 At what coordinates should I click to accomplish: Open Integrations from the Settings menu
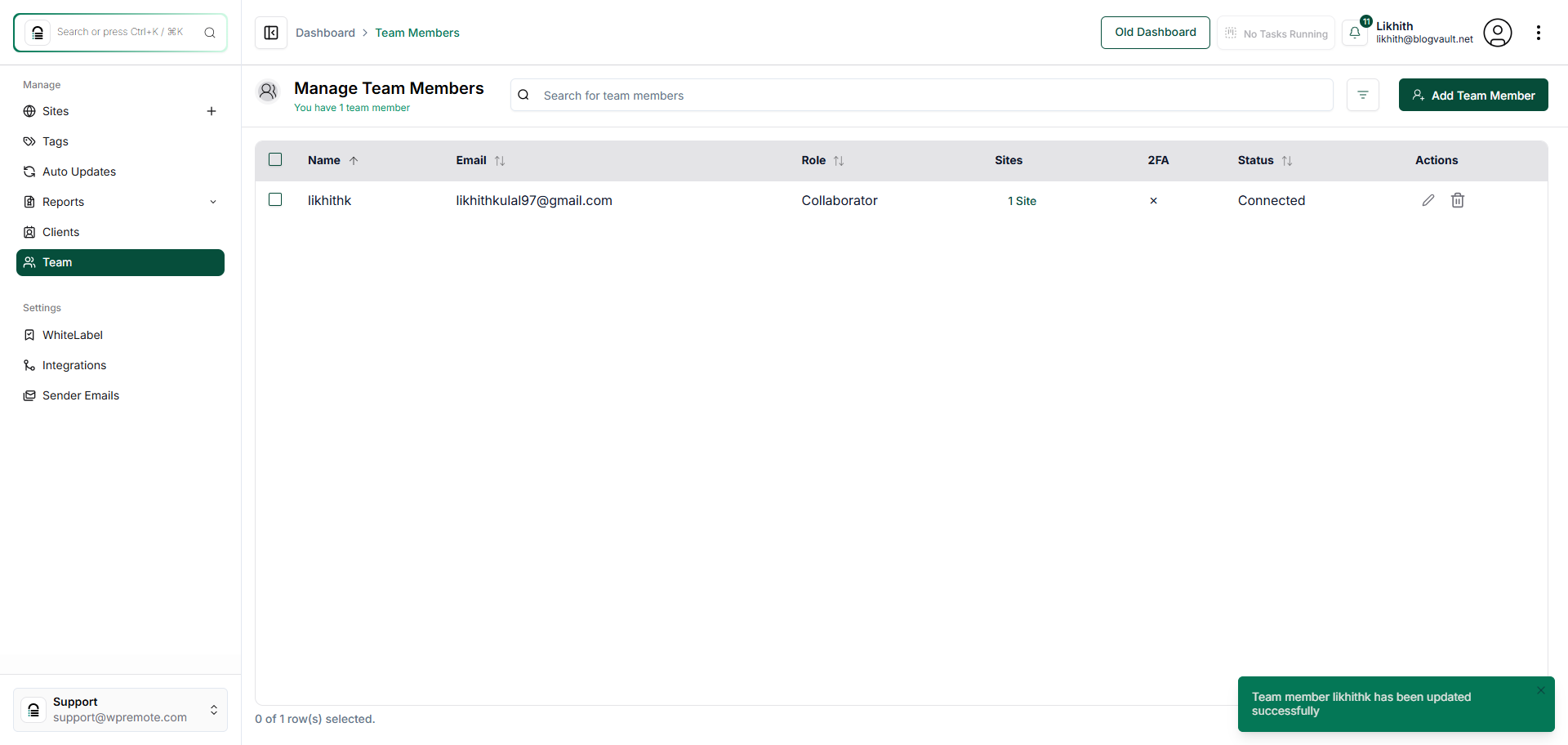point(73,365)
